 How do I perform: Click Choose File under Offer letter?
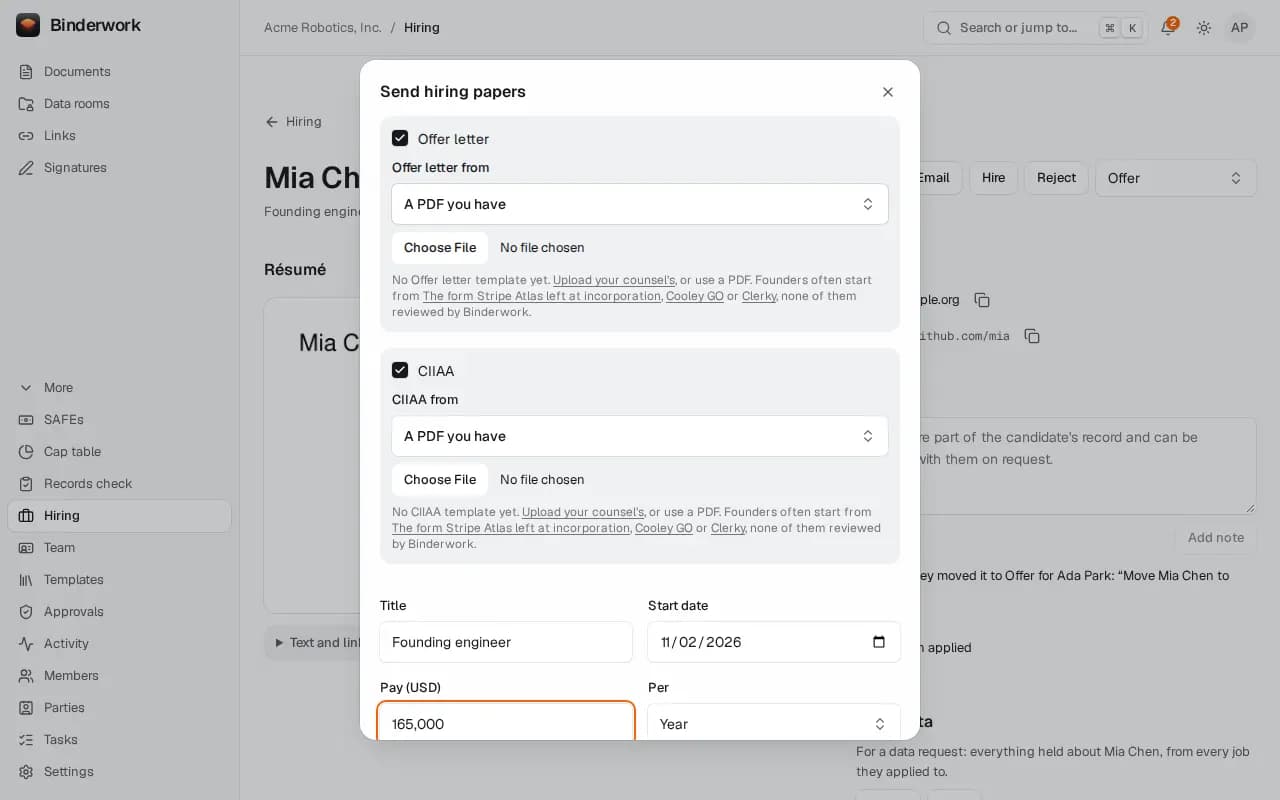(x=440, y=248)
